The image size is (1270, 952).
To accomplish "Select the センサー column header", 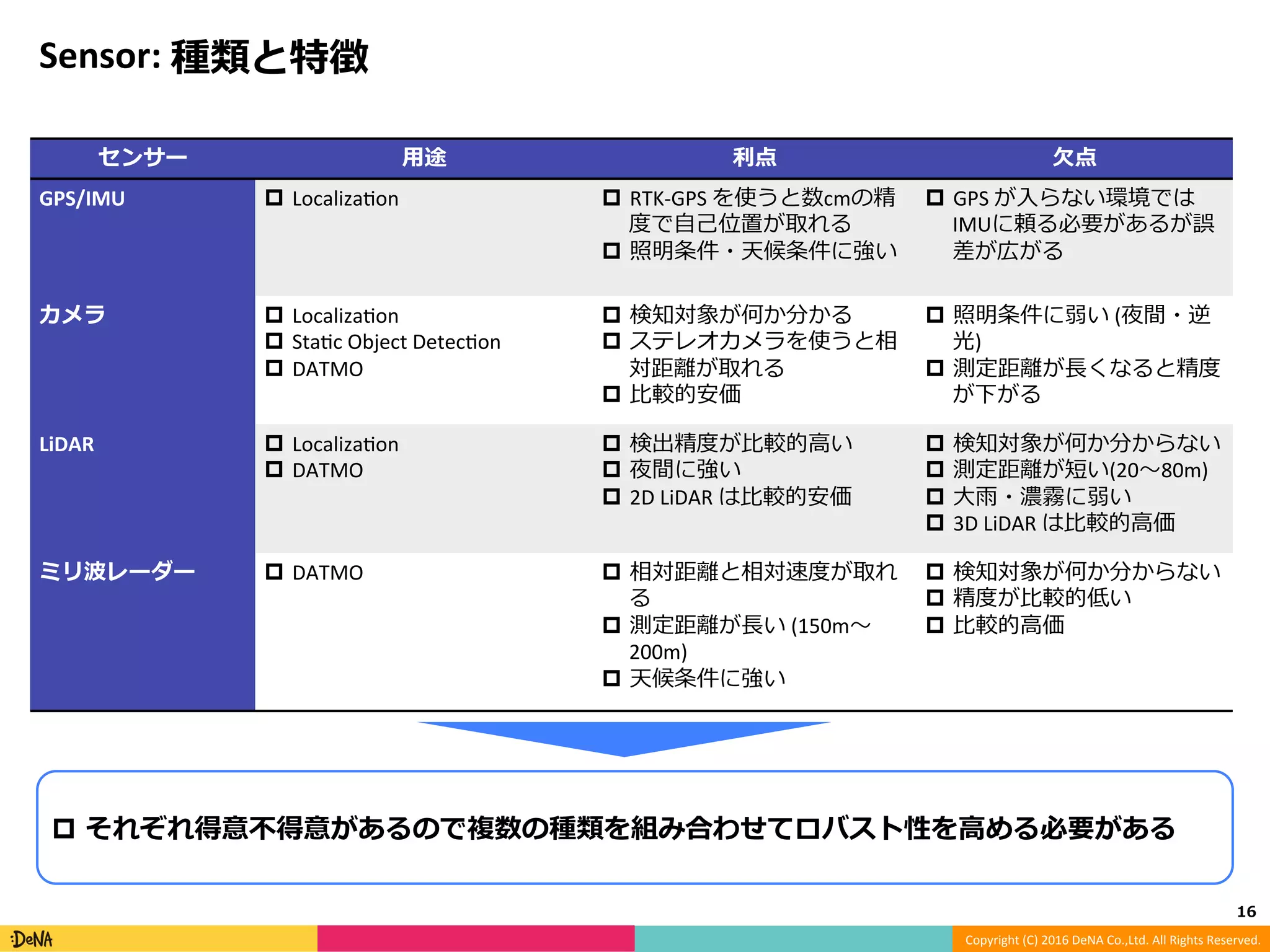I will (143, 157).
